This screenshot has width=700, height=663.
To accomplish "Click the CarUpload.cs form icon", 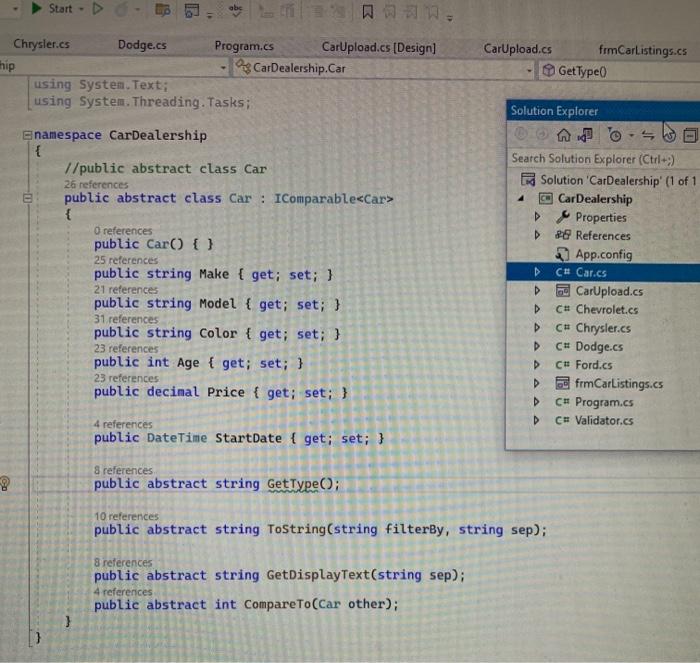I will (x=562, y=291).
